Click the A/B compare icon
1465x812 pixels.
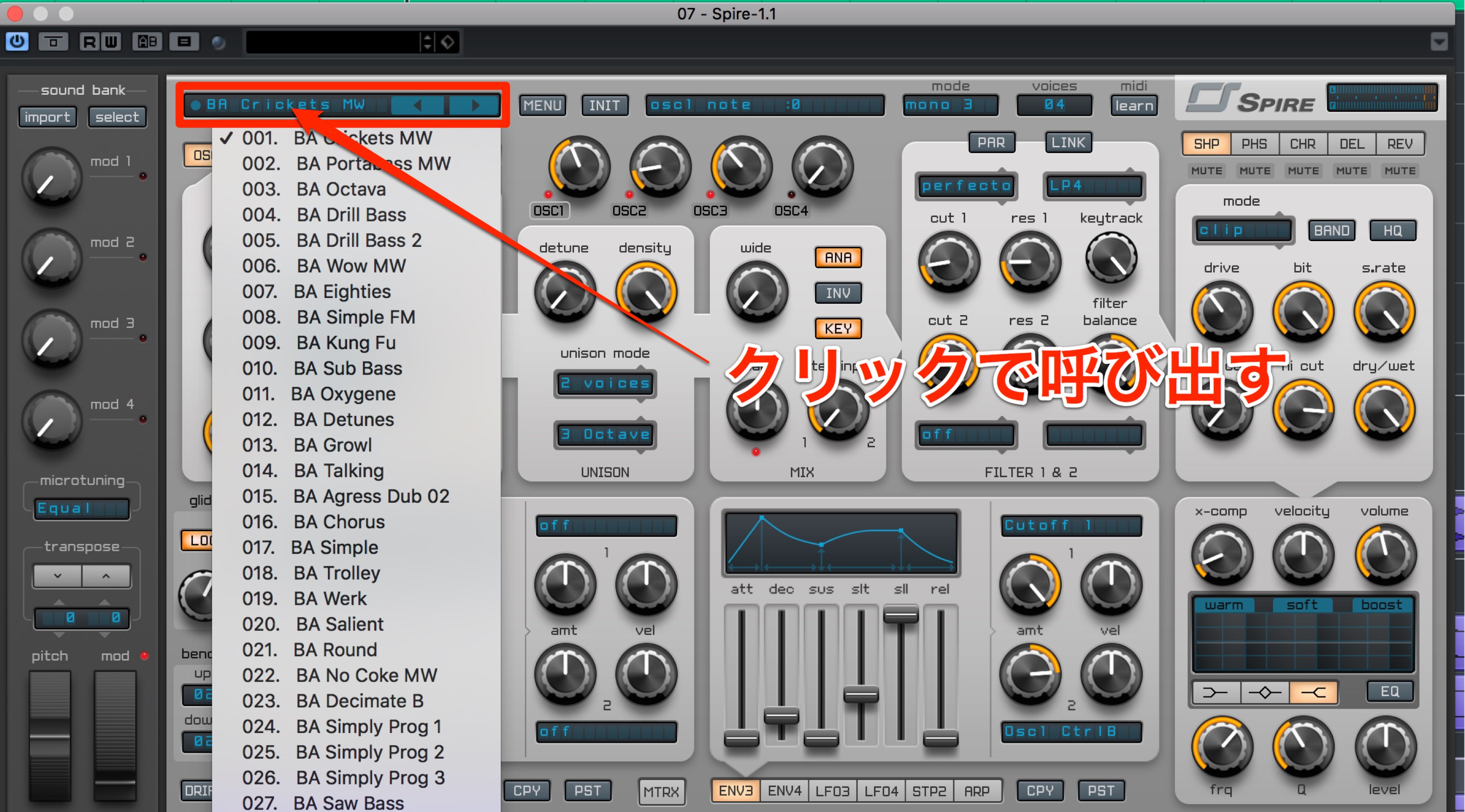click(147, 42)
